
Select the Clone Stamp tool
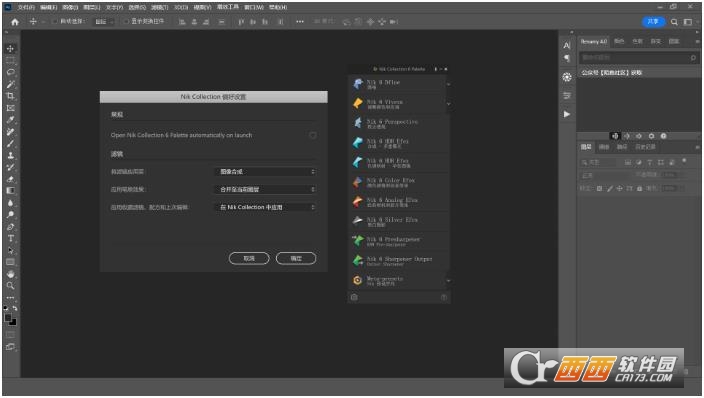coord(10,155)
